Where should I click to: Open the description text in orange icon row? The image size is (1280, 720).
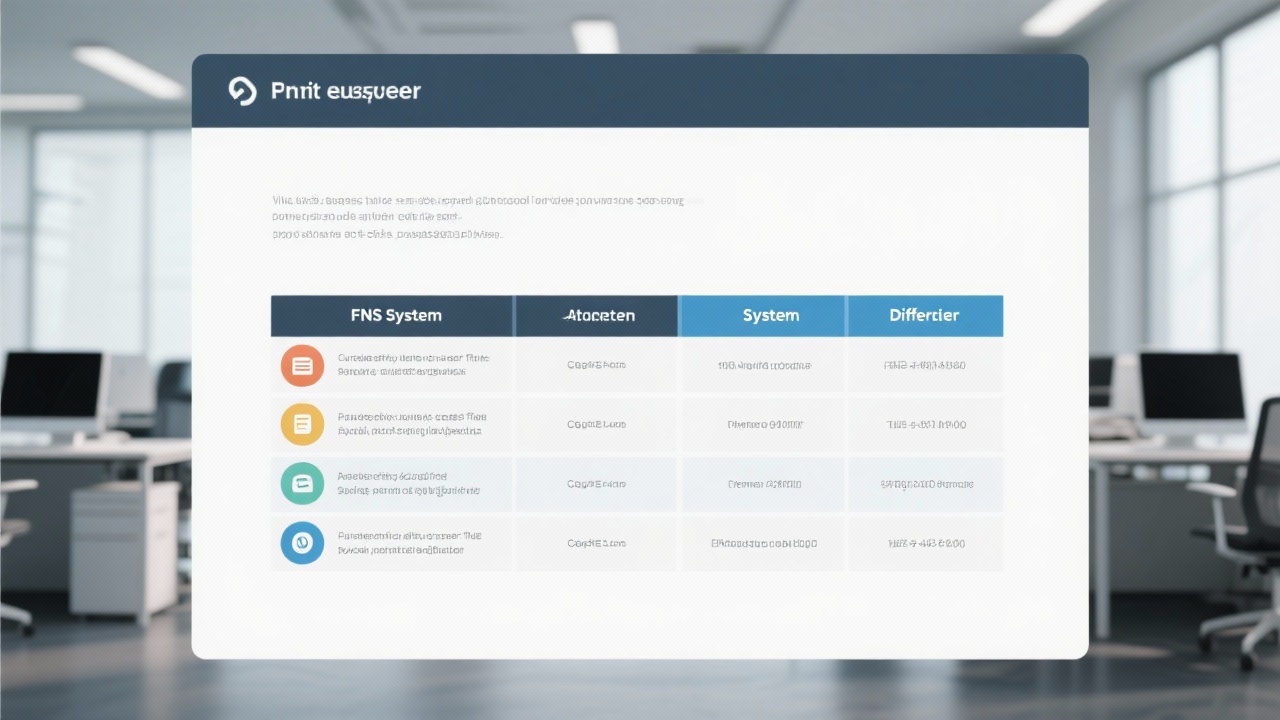point(412,364)
